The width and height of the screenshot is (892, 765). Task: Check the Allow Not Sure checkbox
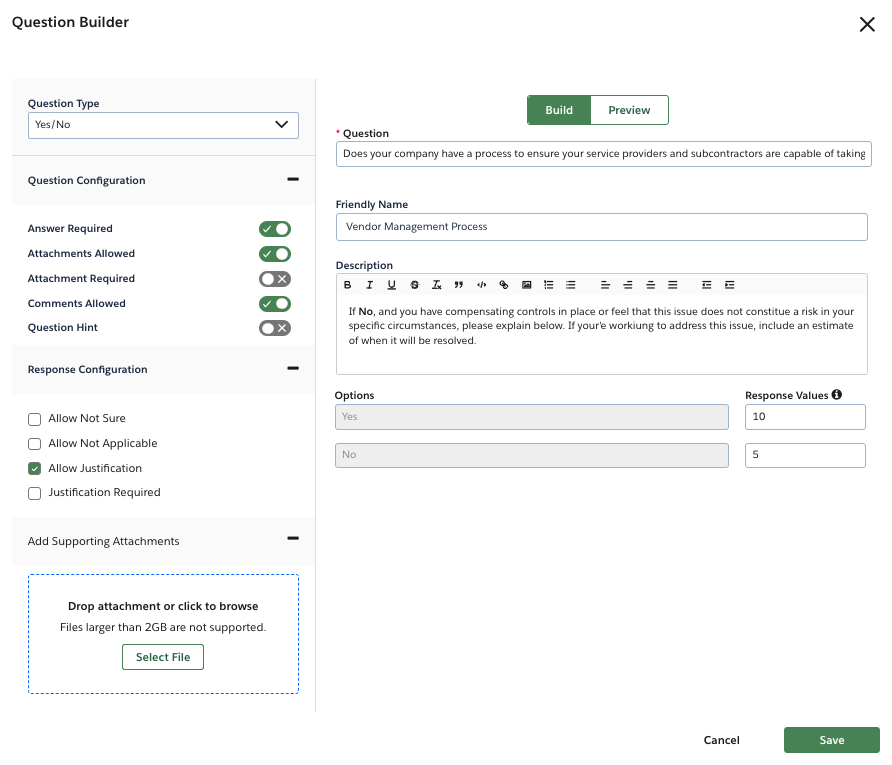point(34,419)
